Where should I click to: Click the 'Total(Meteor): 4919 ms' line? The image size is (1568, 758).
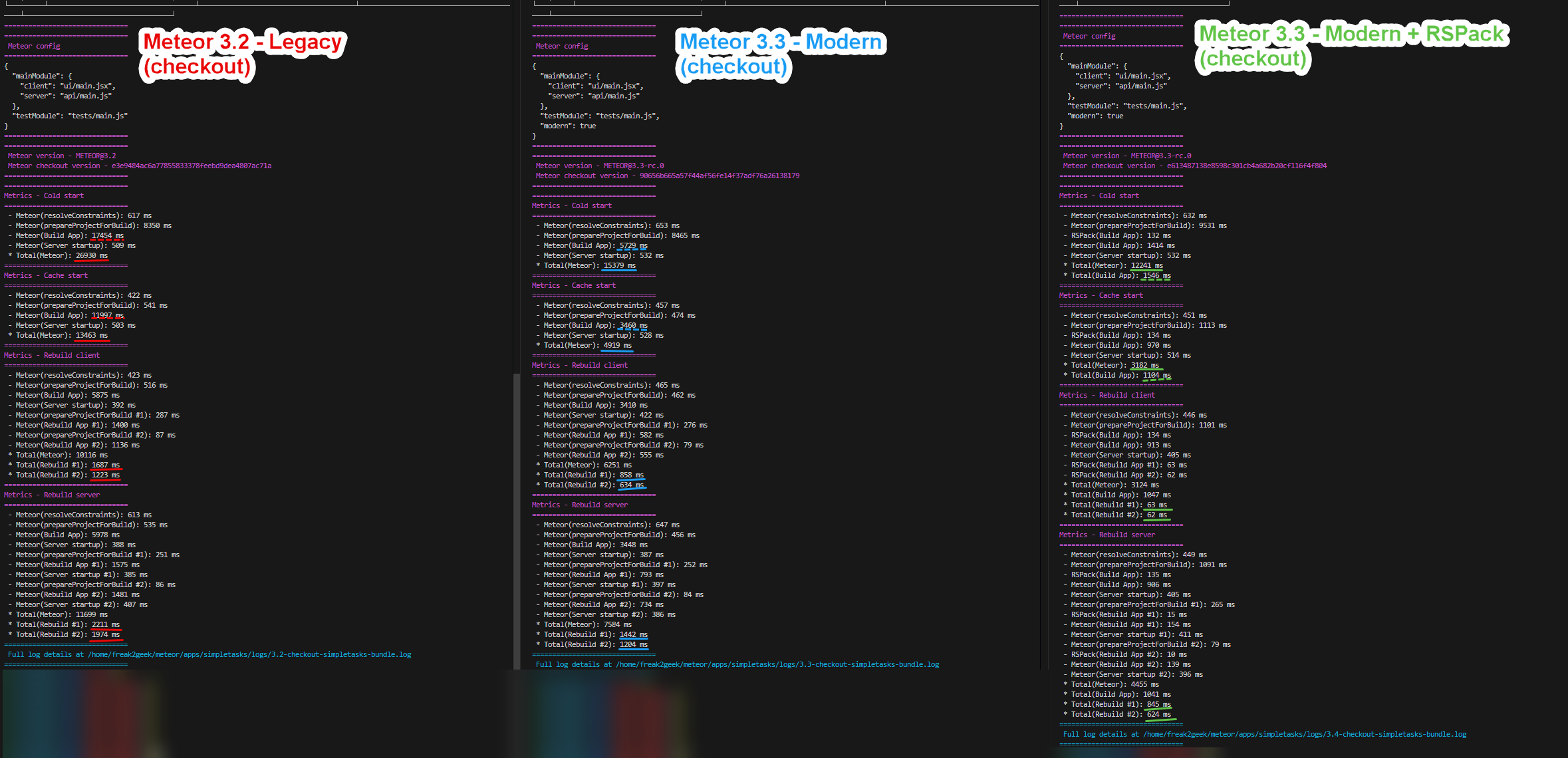pos(584,345)
